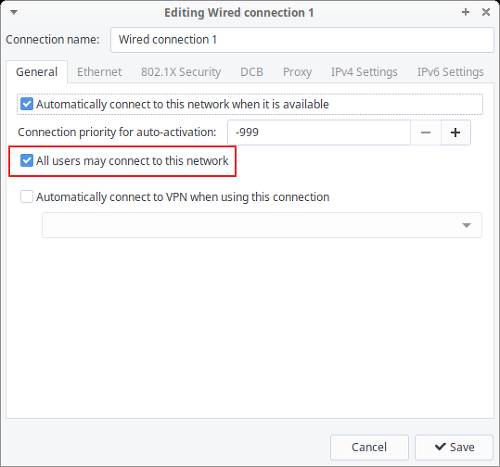
Task: Decrease connection priority with minus button
Action: 426,133
